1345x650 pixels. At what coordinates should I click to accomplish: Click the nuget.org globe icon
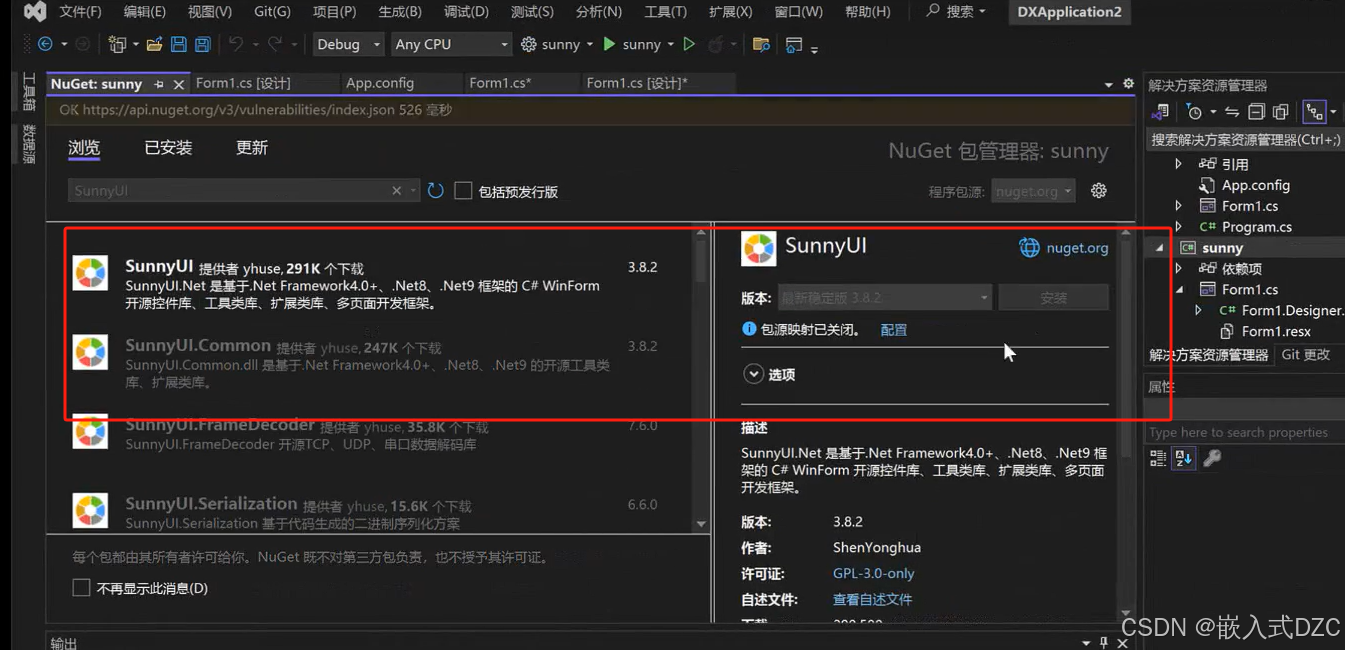tap(1029, 248)
